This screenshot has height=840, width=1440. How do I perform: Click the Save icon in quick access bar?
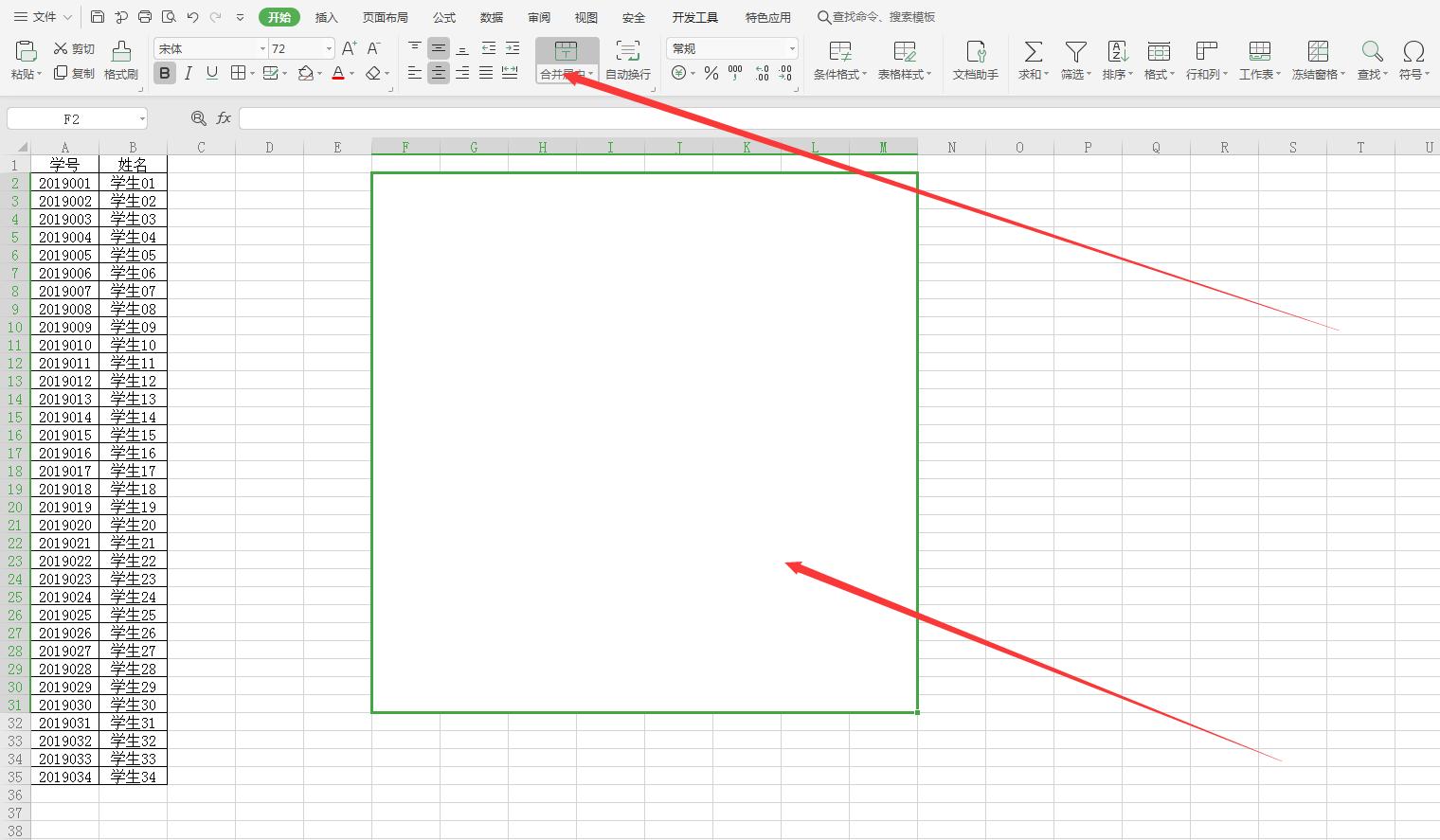[x=98, y=17]
